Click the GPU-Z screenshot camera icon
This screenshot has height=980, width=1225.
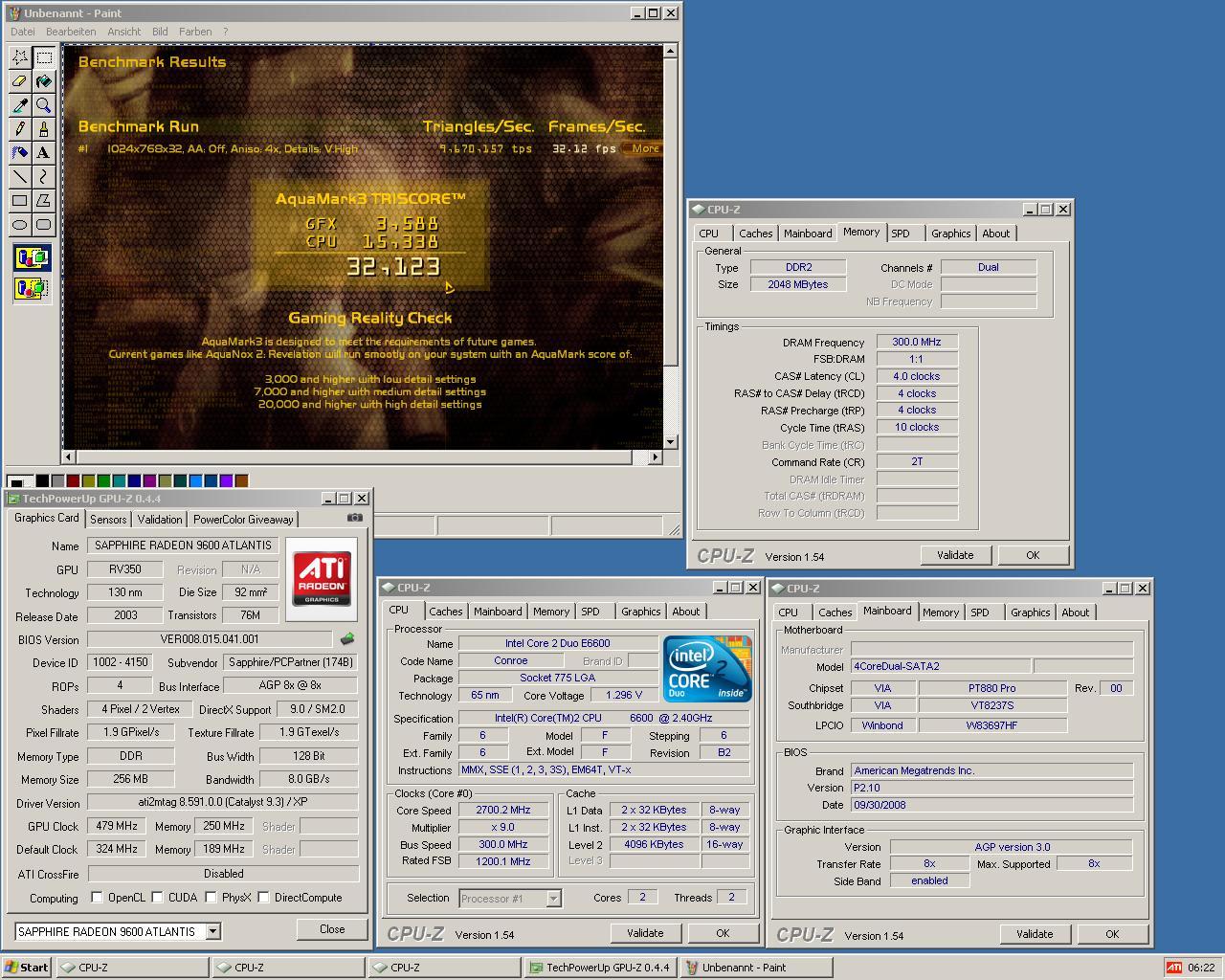click(x=355, y=518)
